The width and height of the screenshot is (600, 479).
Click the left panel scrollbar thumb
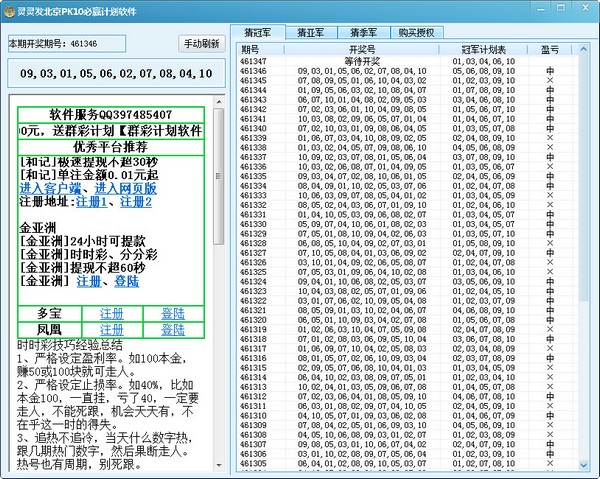click(x=219, y=176)
